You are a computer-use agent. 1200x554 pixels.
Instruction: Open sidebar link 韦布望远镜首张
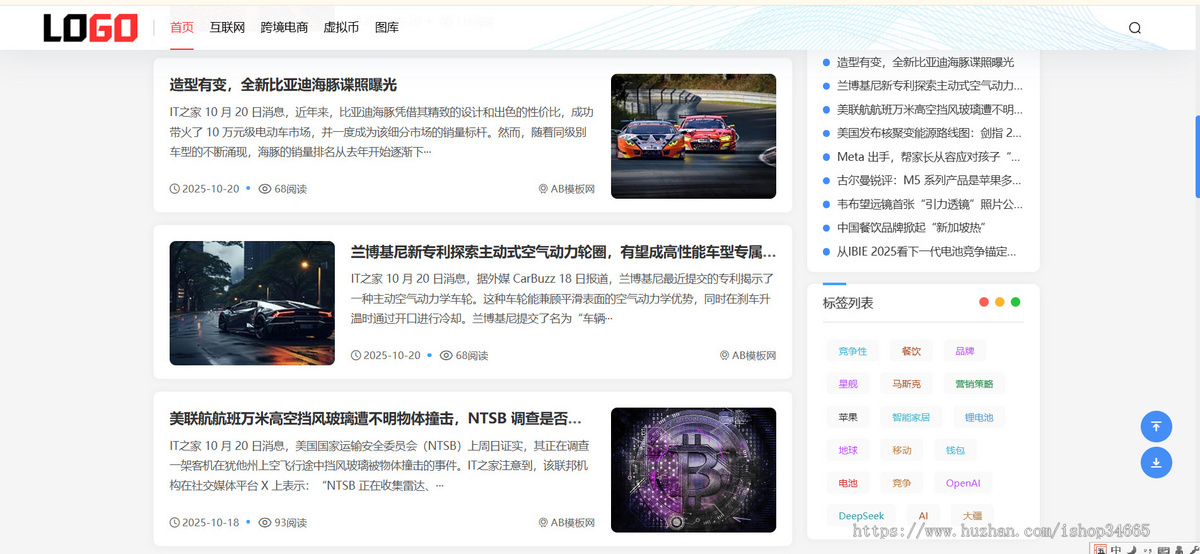click(x=930, y=204)
